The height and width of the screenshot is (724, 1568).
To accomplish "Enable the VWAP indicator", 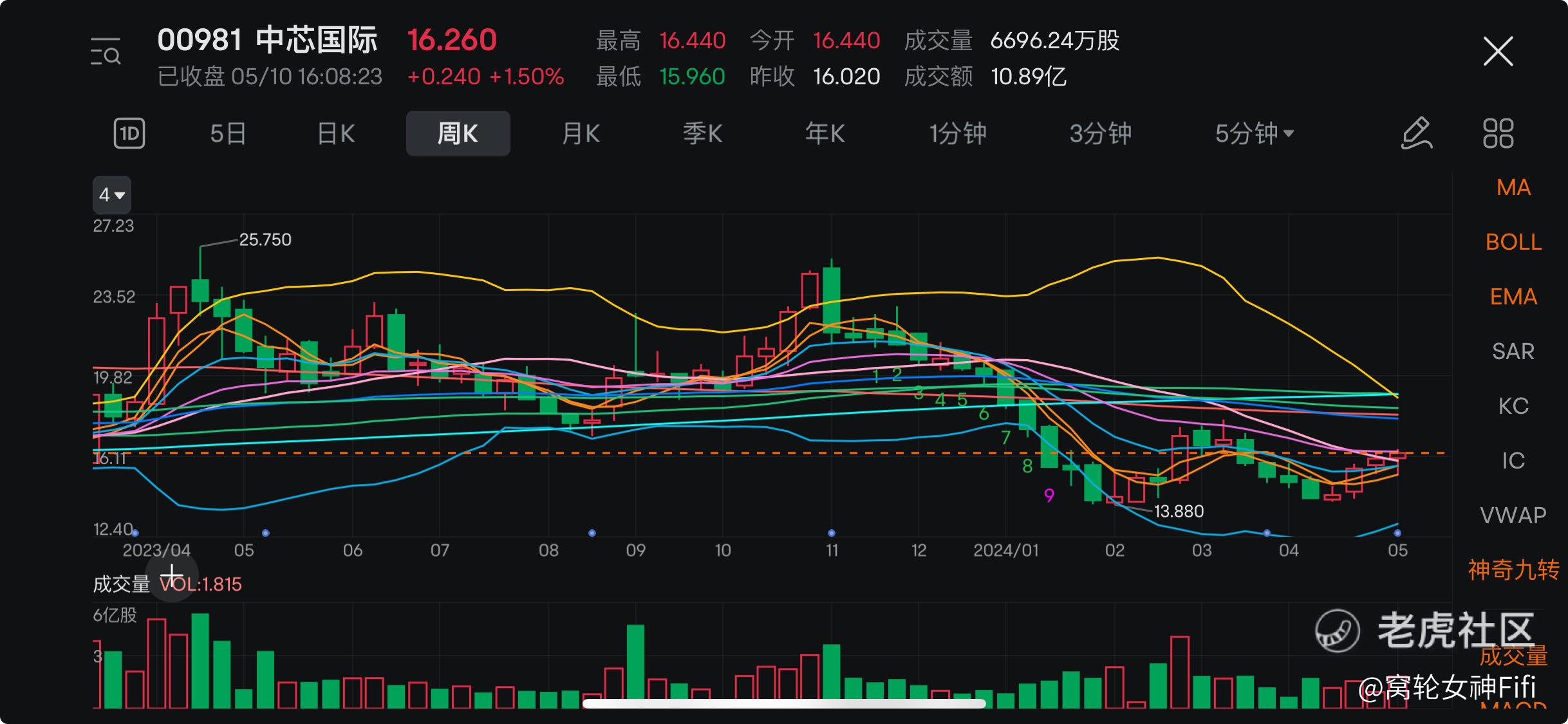I will [x=1513, y=515].
